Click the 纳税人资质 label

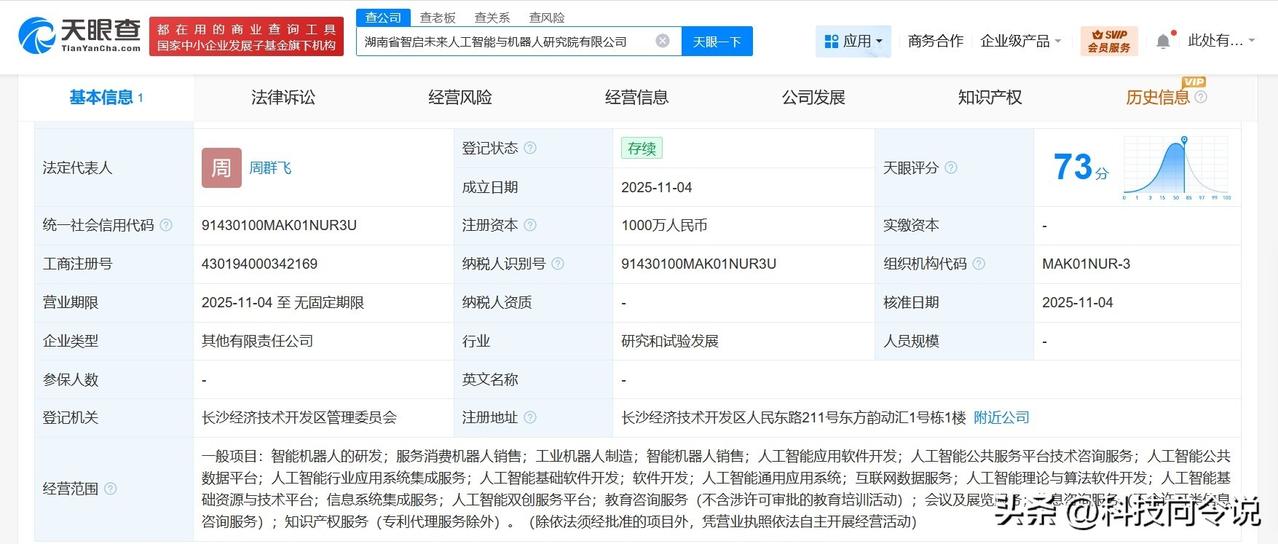click(x=497, y=302)
